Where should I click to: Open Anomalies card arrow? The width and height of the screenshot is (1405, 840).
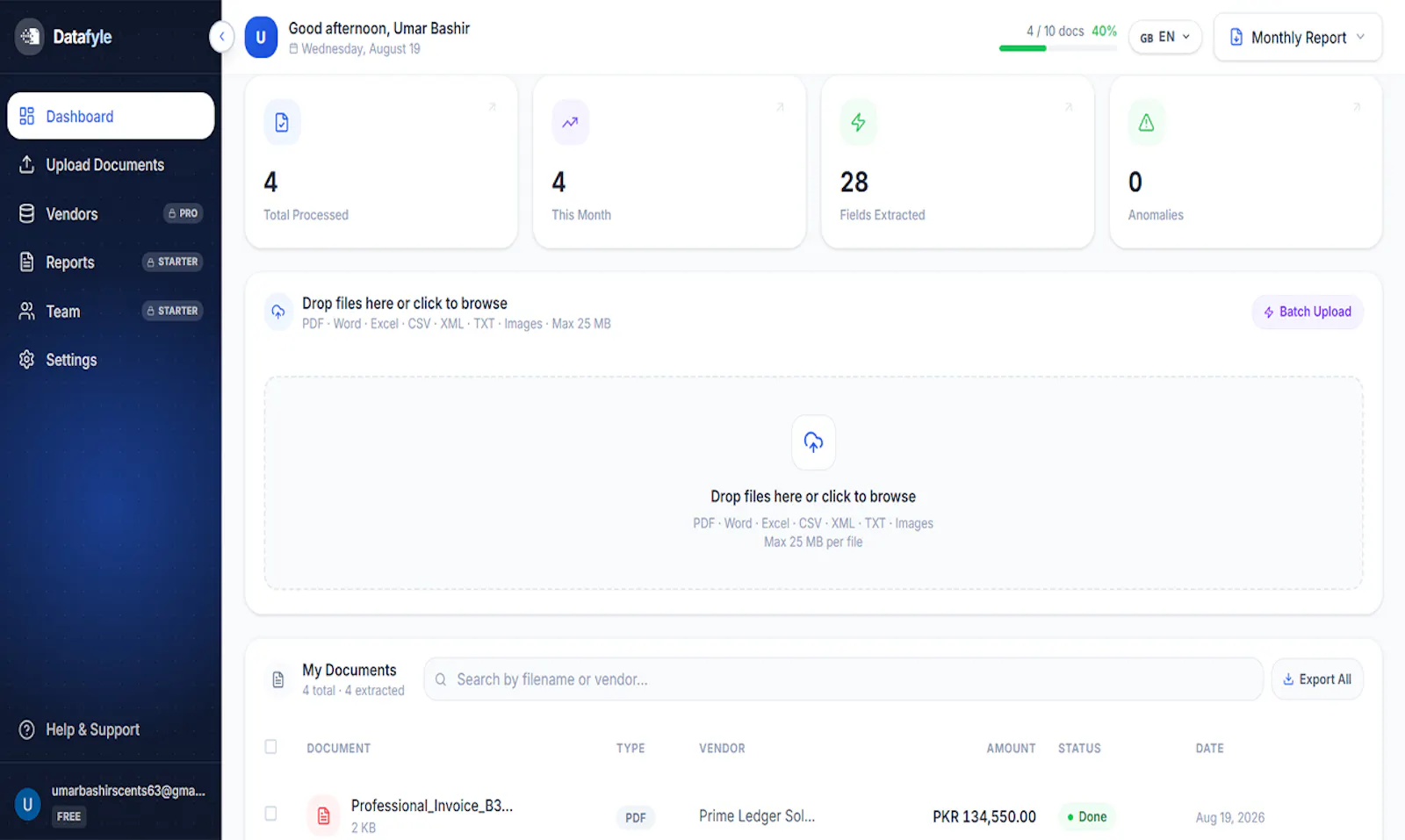[1357, 107]
